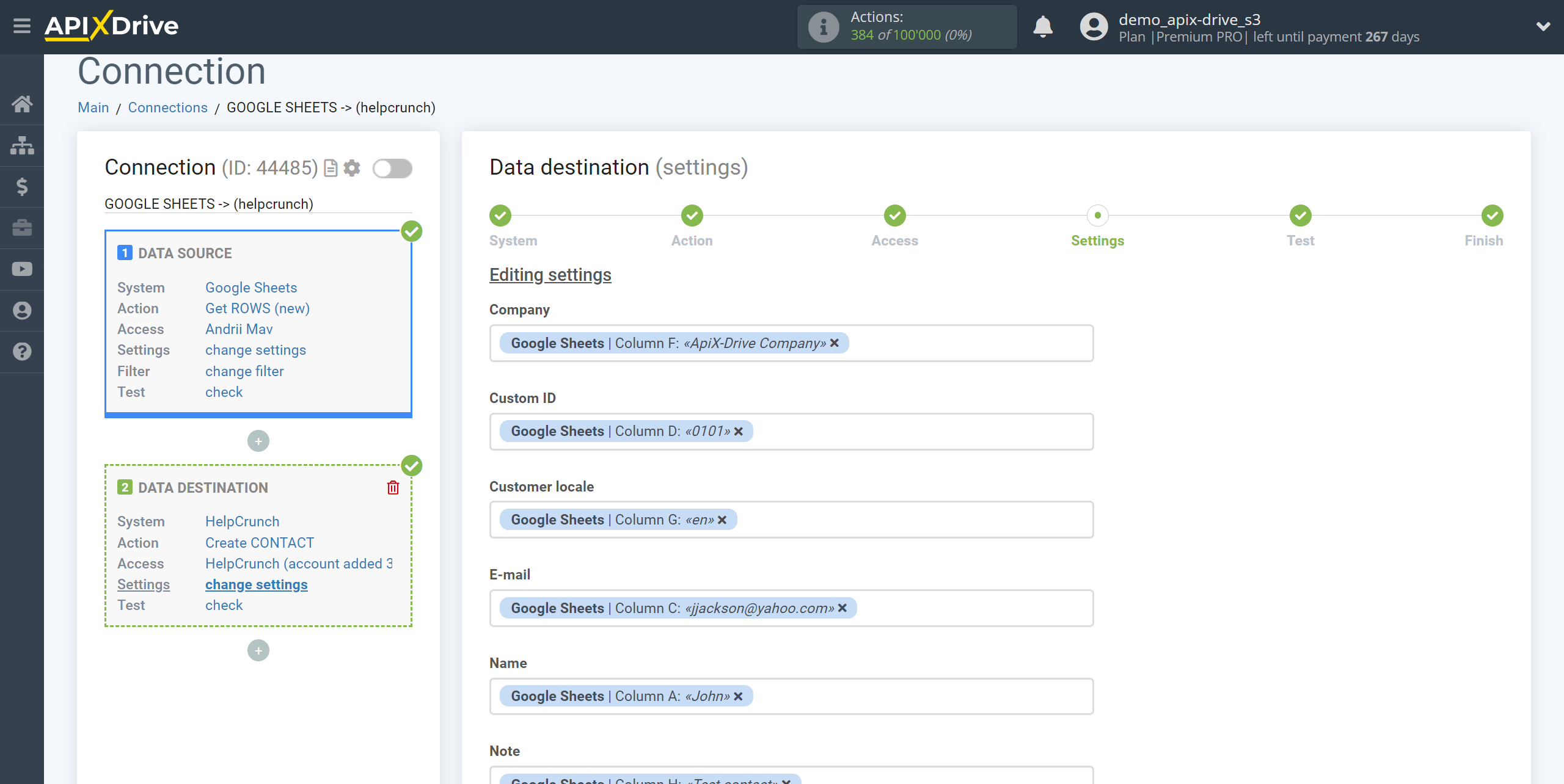Open video tutorials icon in sidebar

coord(22,269)
